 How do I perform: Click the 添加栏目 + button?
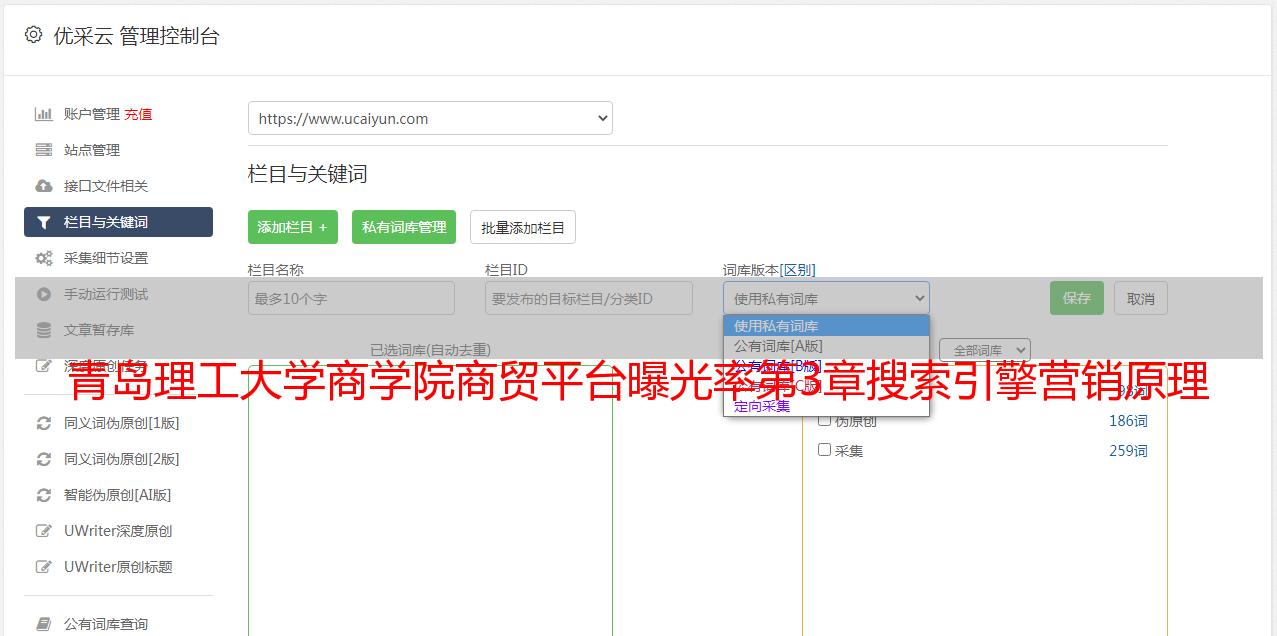293,227
